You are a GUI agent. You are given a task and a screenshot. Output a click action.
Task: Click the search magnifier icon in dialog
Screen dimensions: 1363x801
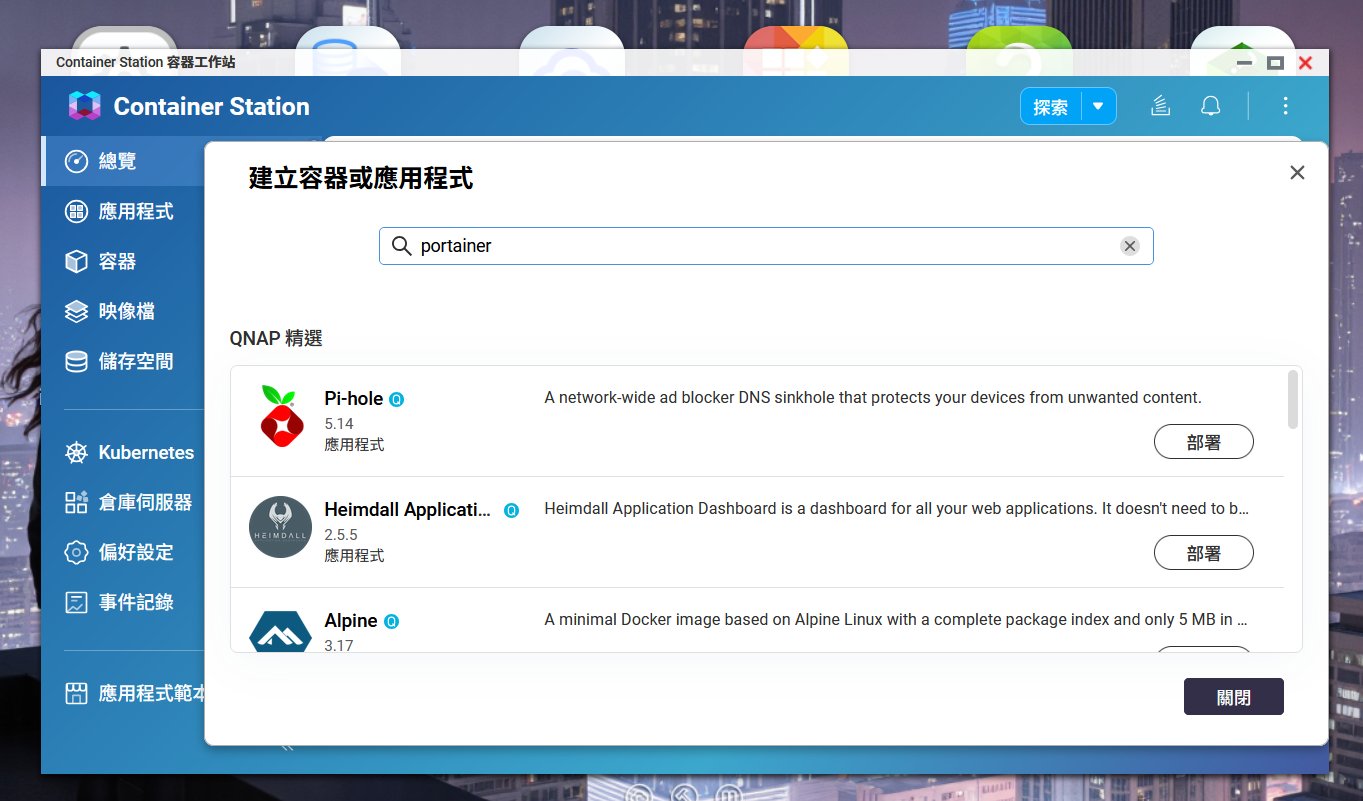(401, 246)
